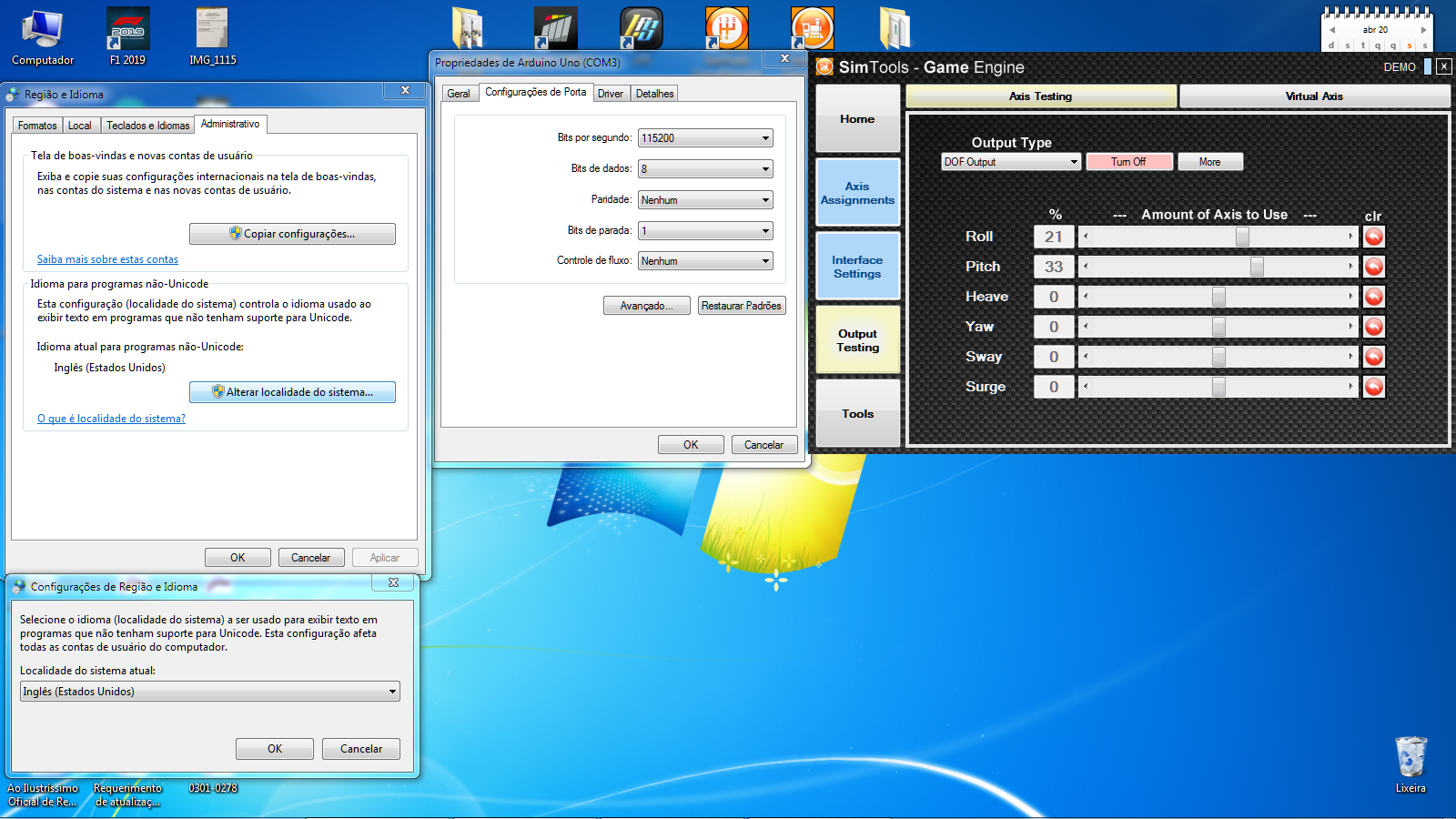Clear the Heave axis with red button
Viewport: 1456px width, 819px height.
[x=1374, y=297]
